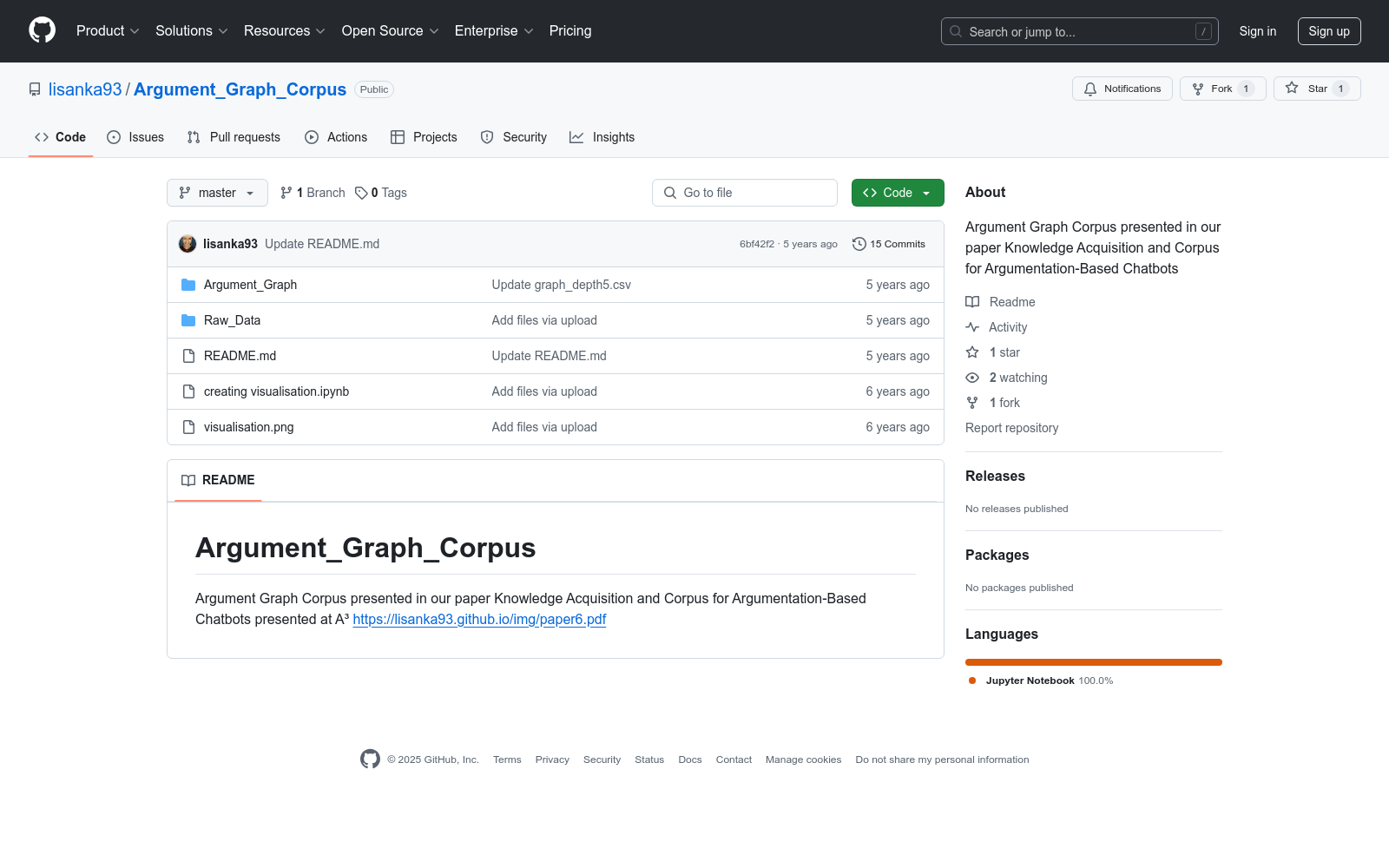Click the README.md file icon
Image resolution: width=1389 pixels, height=868 pixels.
(188, 356)
